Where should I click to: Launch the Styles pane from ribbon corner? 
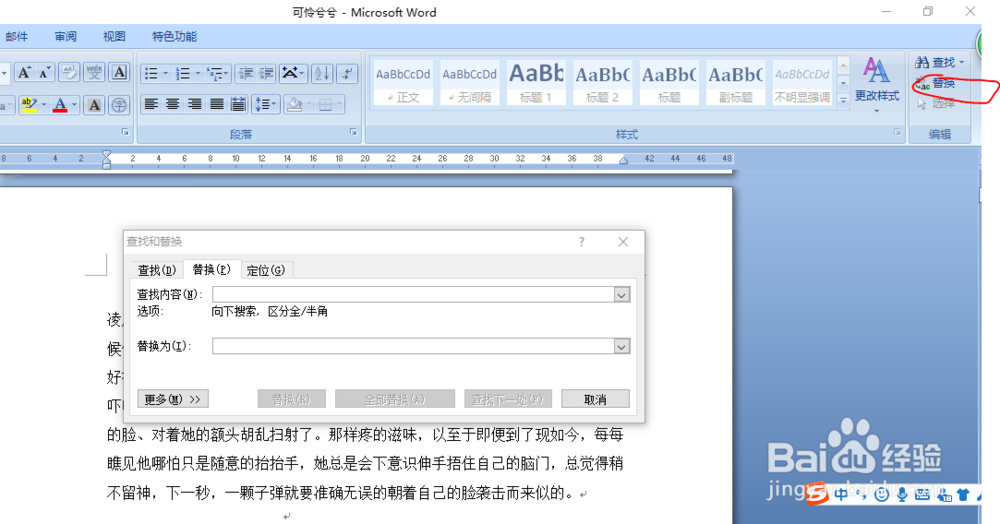(x=897, y=132)
